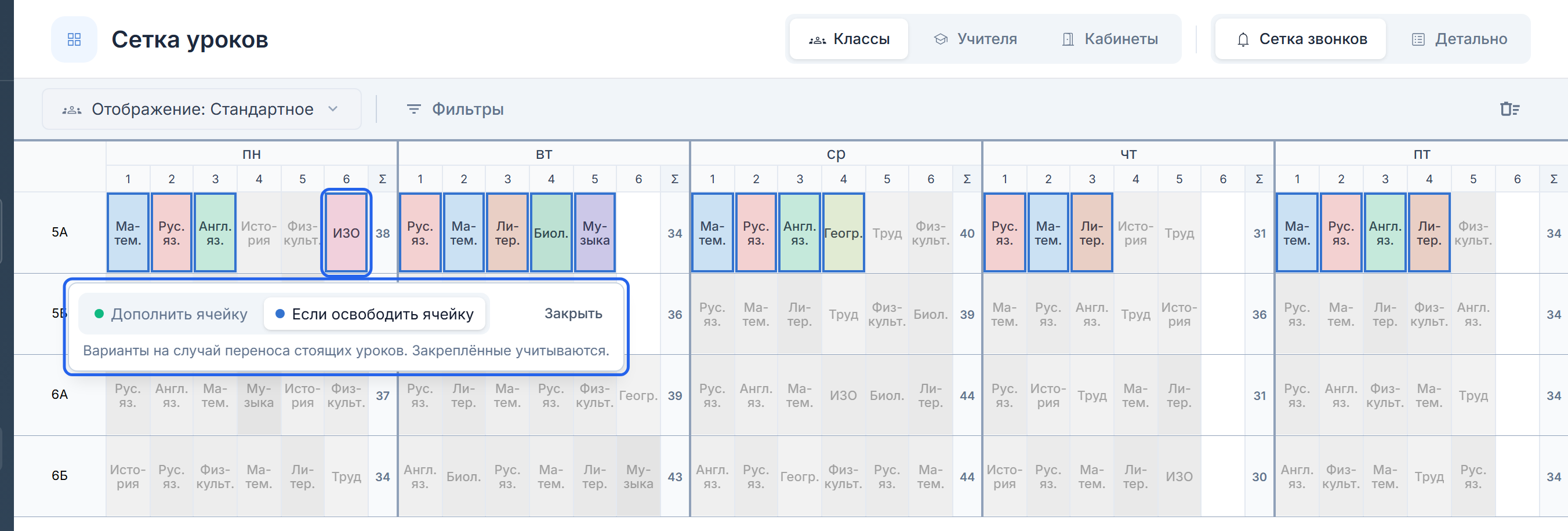Click the Wednesday total 40 for 5А
Screen dimensions: 1568x531
(967, 233)
